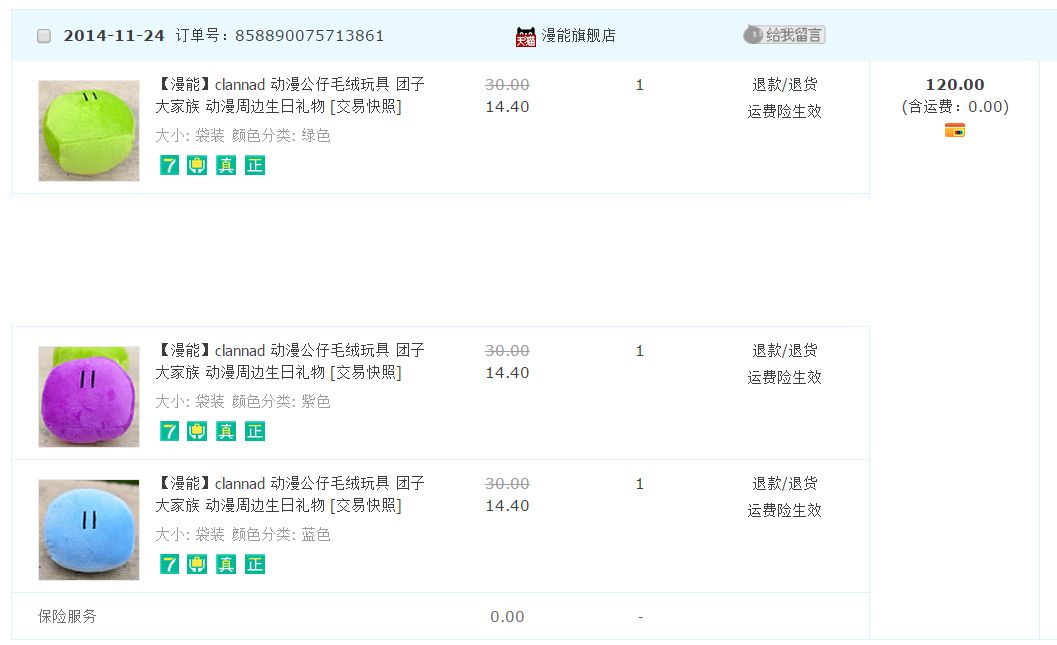Click 退款/退货 for the blue item
This screenshot has width=1057, height=645.
point(784,484)
